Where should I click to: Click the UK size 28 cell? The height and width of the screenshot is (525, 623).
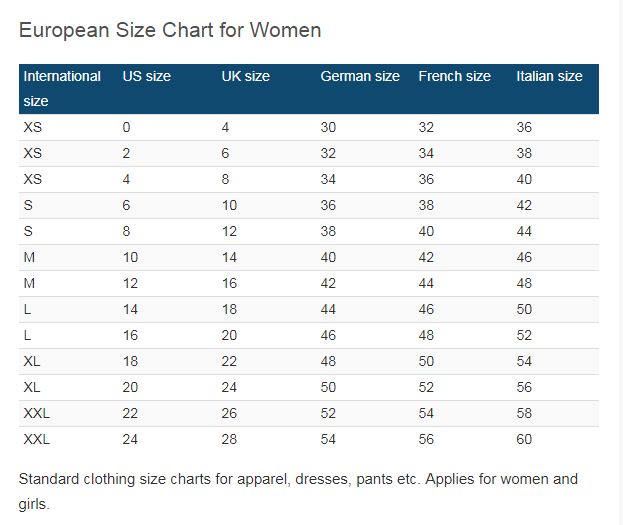[231, 440]
